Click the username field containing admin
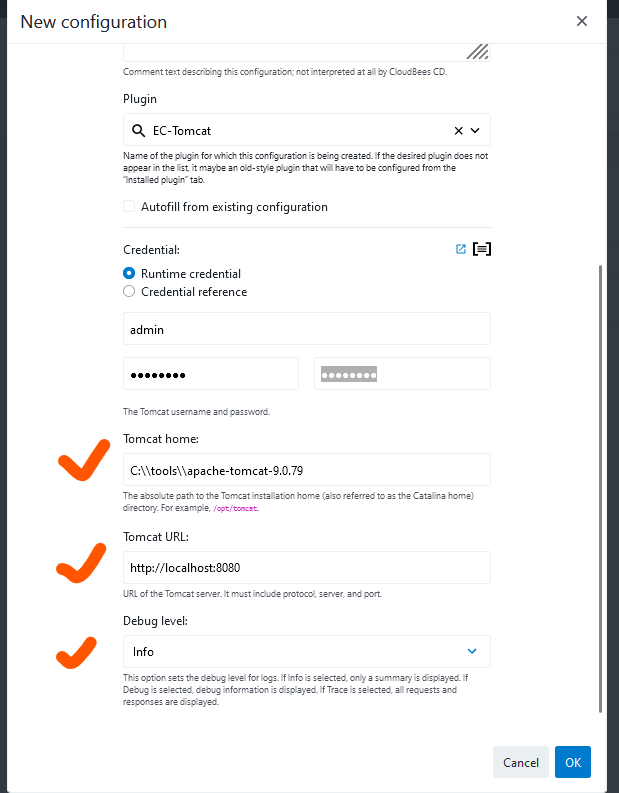Screen dimensions: 619x793 (306, 329)
